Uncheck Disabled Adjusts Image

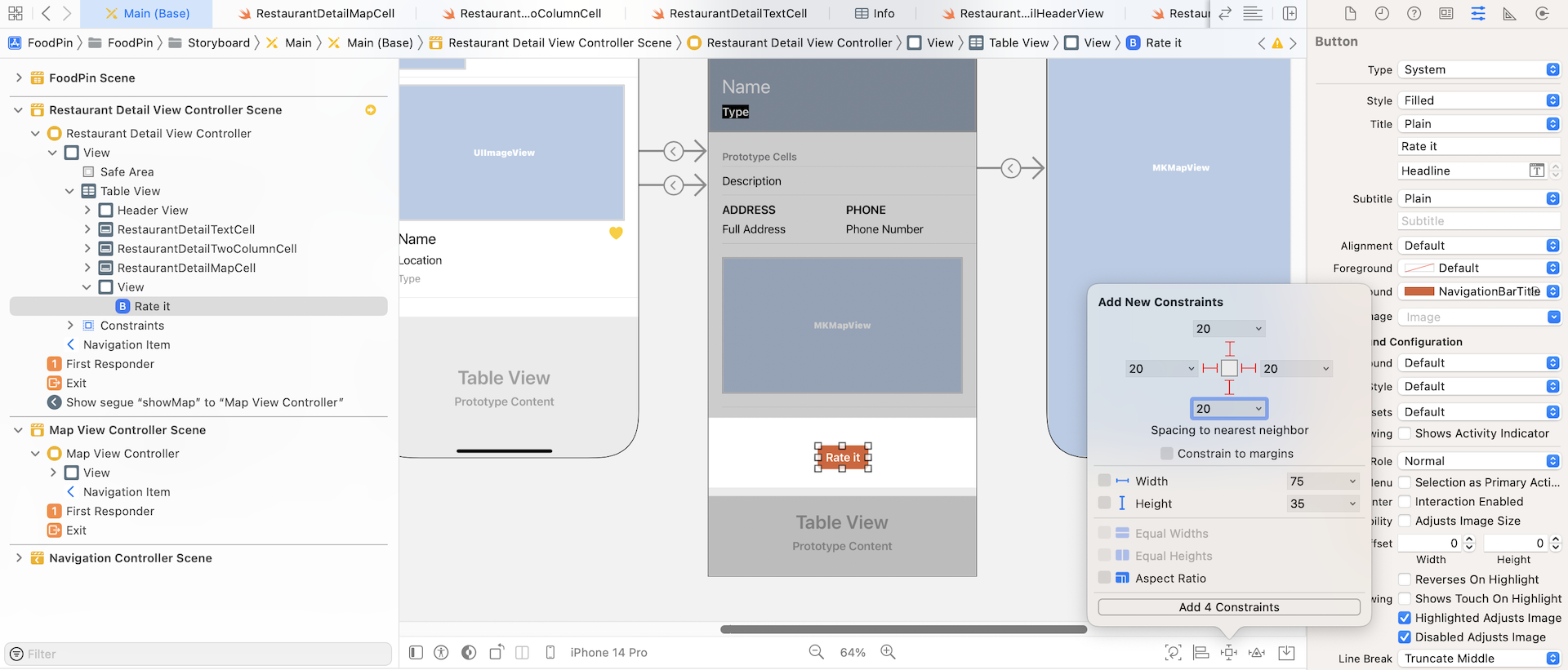tap(1405, 637)
